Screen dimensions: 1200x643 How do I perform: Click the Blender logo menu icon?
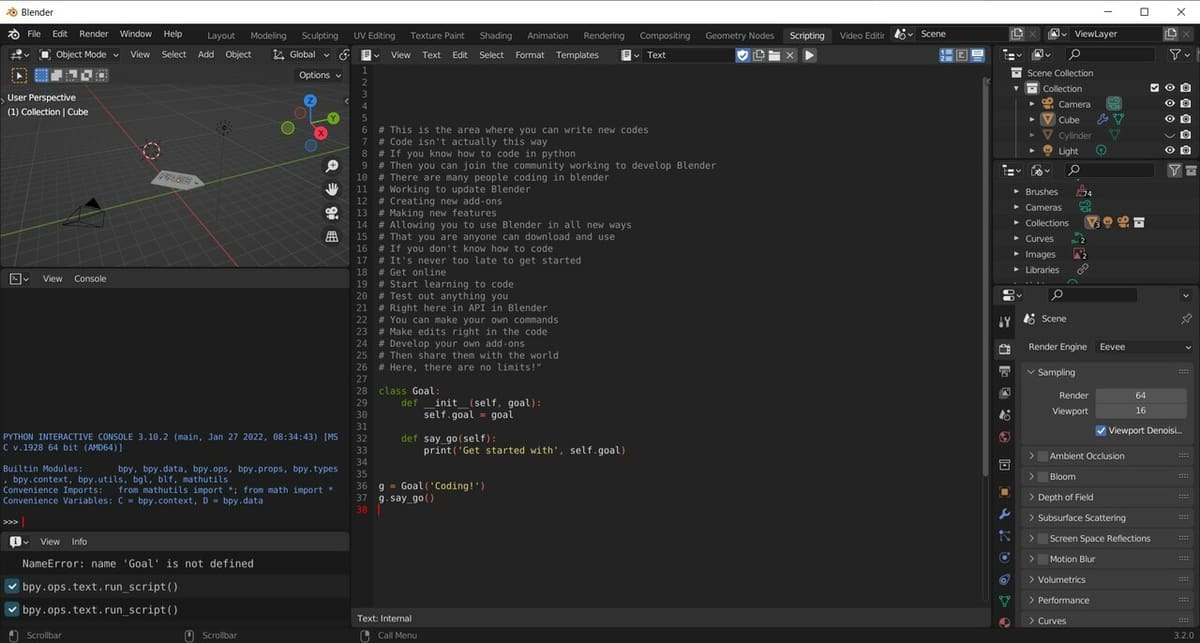pyautogui.click(x=15, y=34)
